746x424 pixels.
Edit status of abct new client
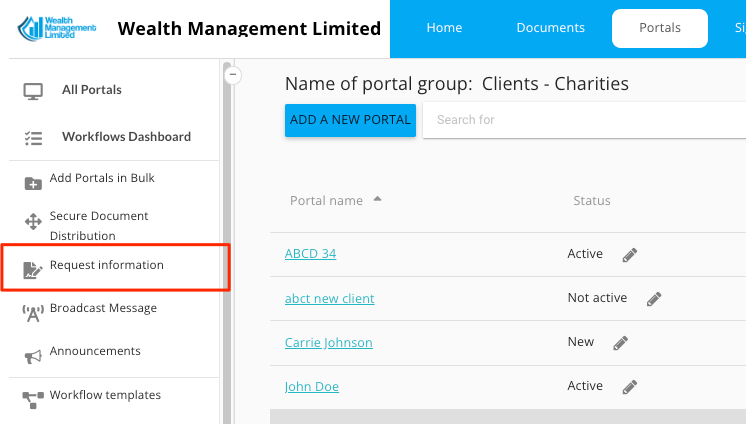[653, 299]
